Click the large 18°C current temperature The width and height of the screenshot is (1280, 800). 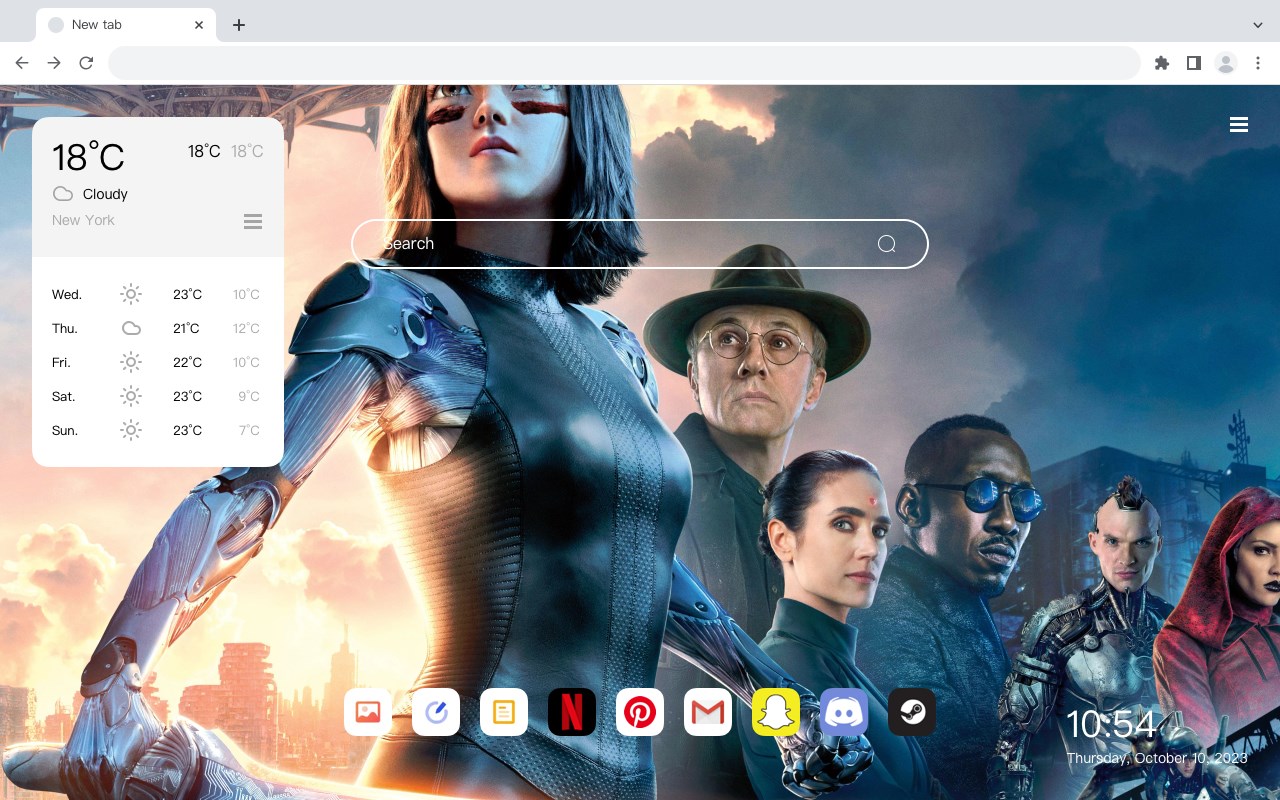coord(88,157)
